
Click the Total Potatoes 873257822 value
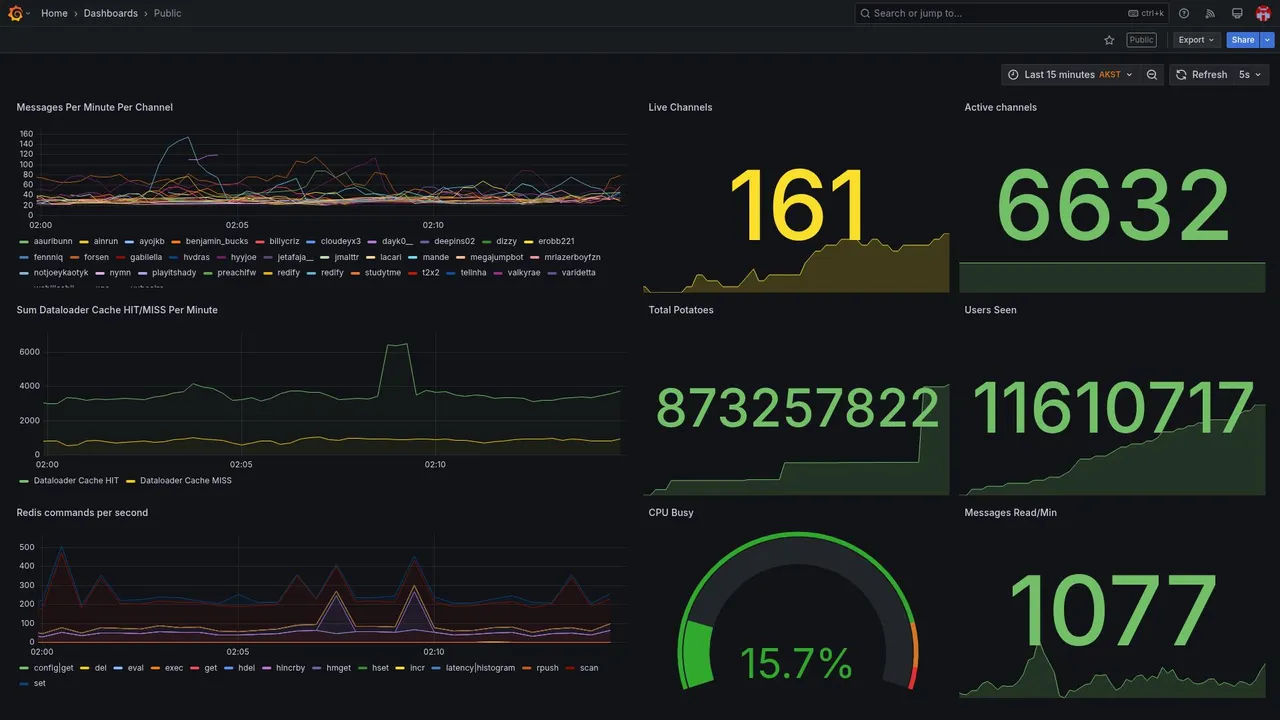point(797,409)
